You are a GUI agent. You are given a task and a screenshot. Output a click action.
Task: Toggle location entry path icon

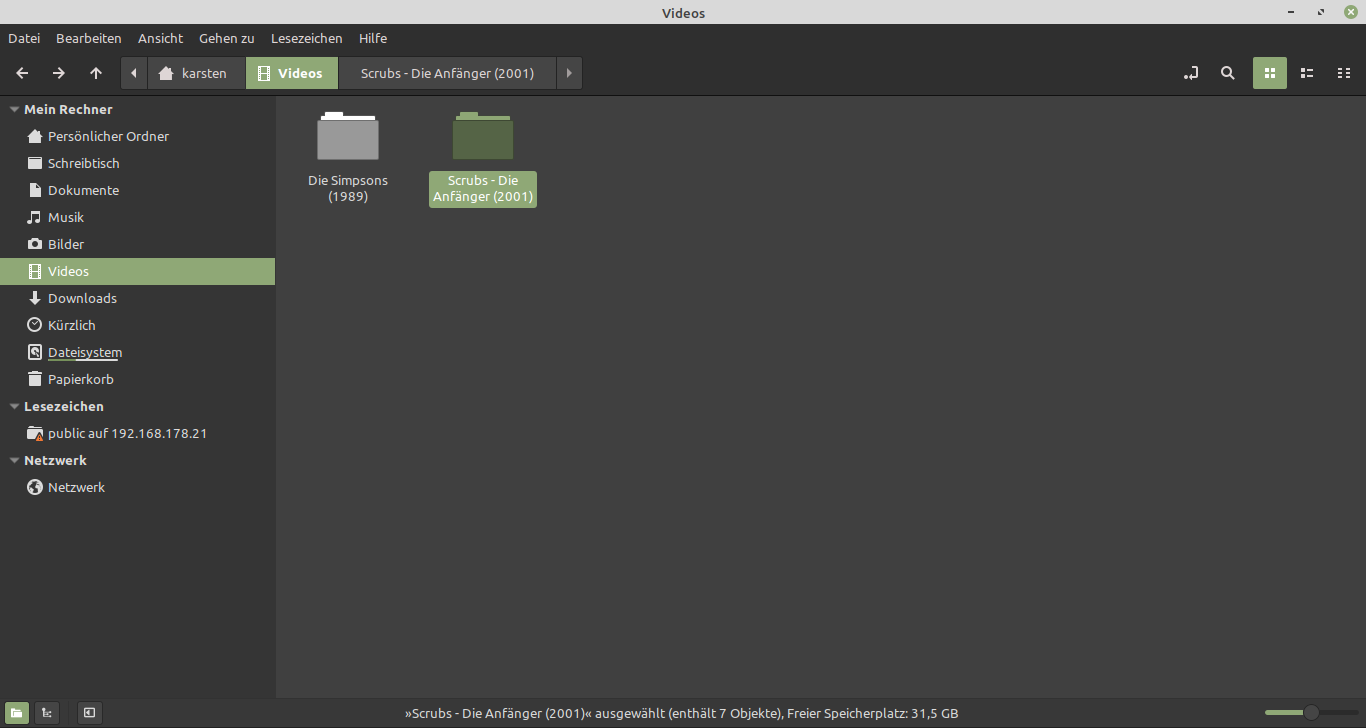1191,73
